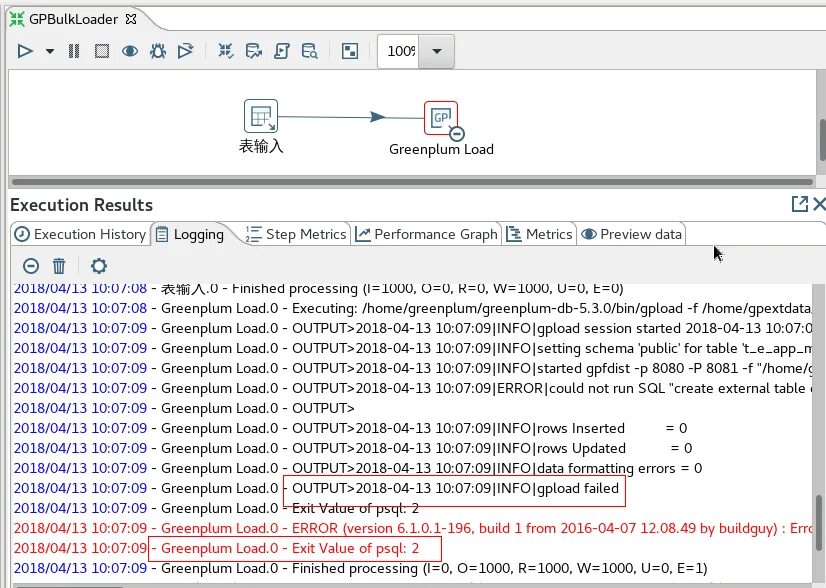Close the GPBulkLoader tab

pos(131,19)
